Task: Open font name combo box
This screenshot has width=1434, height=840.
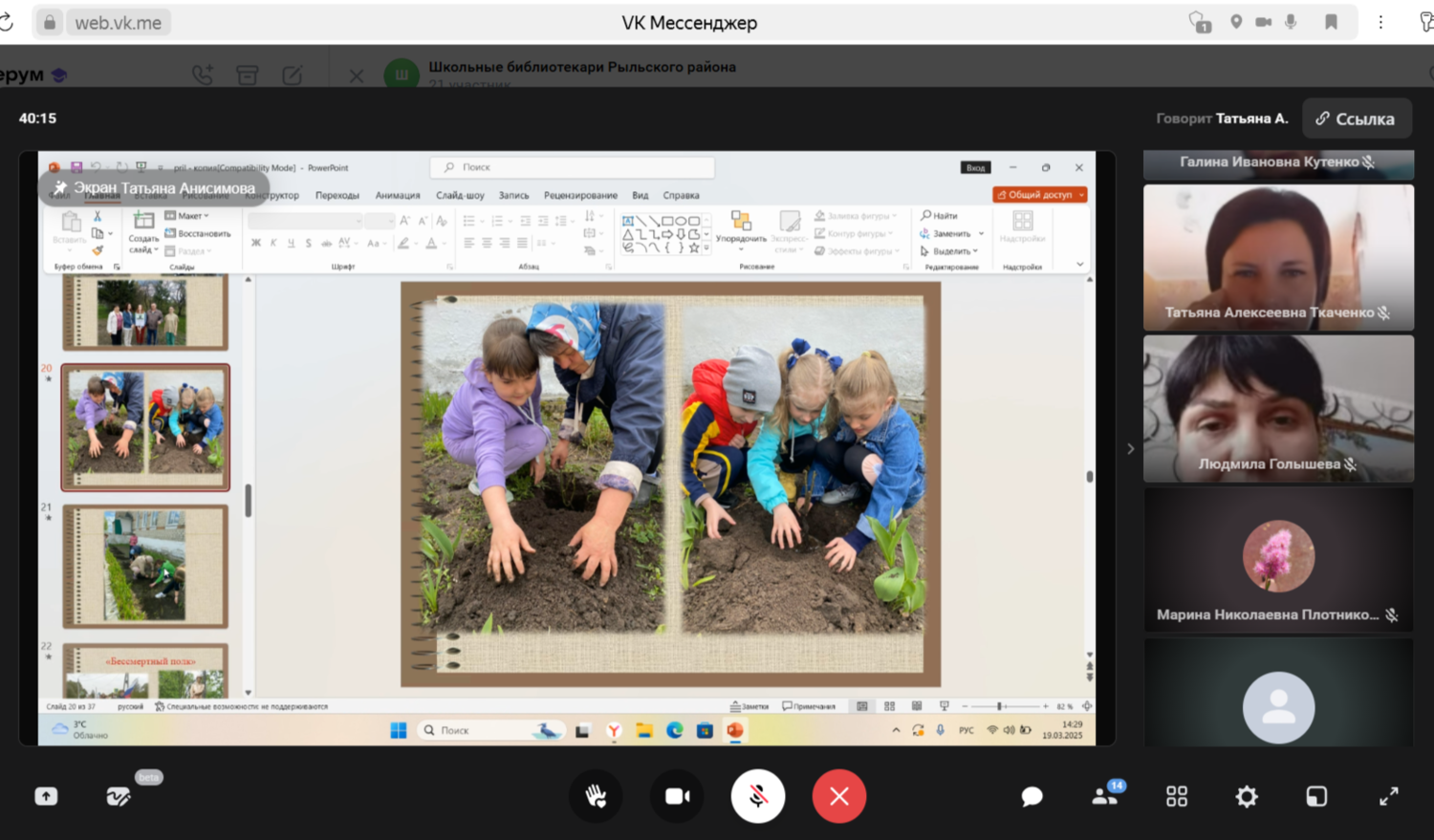Action: pyautogui.click(x=305, y=221)
